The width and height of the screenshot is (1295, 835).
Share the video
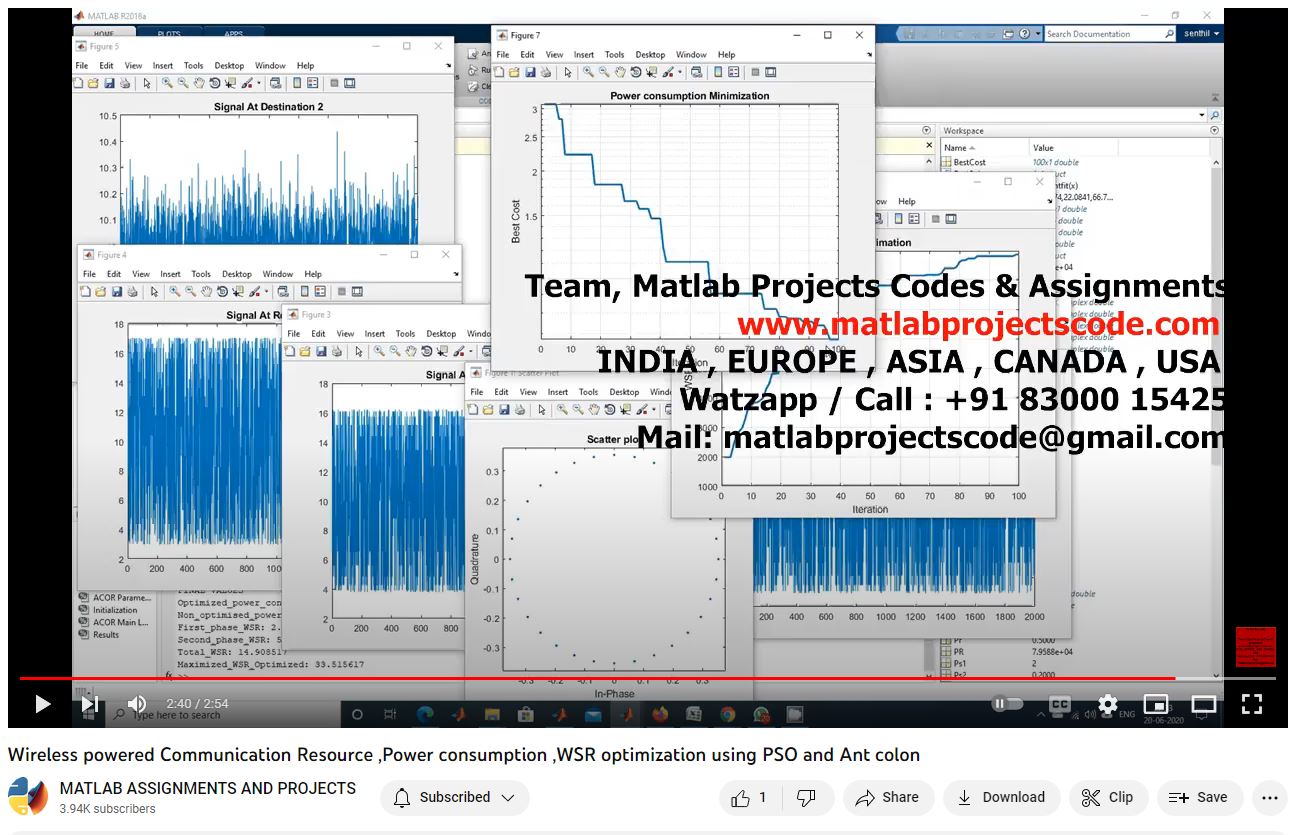[888, 797]
